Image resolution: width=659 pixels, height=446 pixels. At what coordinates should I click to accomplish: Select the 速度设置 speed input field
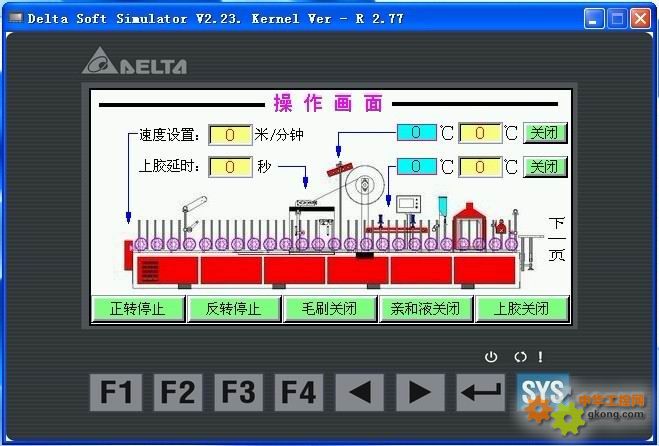tap(230, 135)
